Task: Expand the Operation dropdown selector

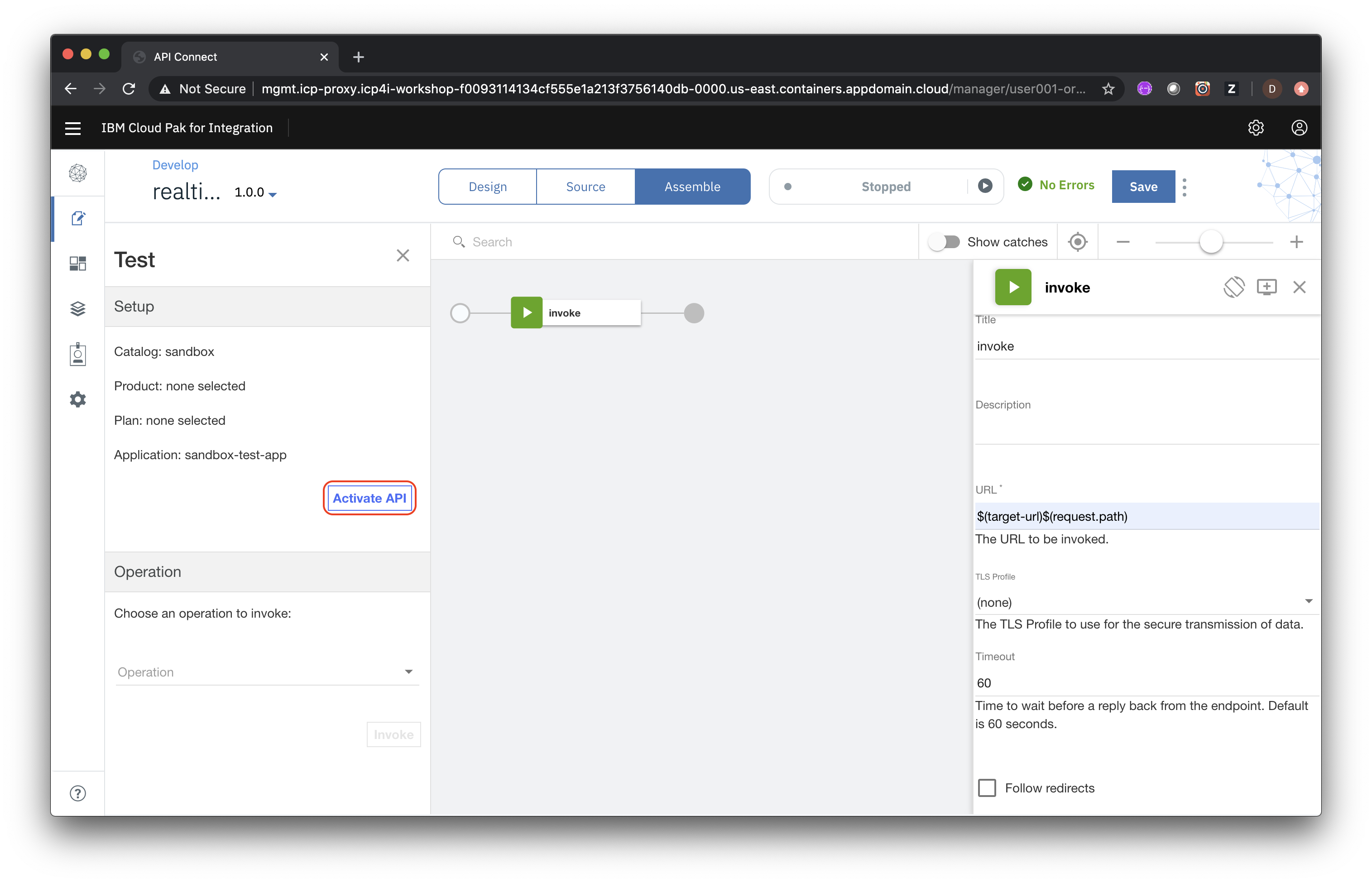Action: pos(265,670)
